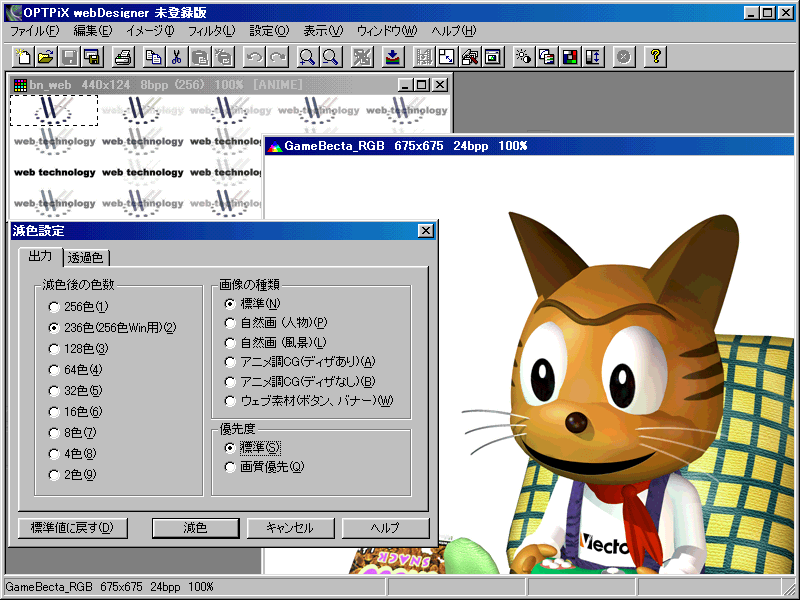Close the 減色設定 dialog
This screenshot has height=600, width=800.
coord(426,231)
